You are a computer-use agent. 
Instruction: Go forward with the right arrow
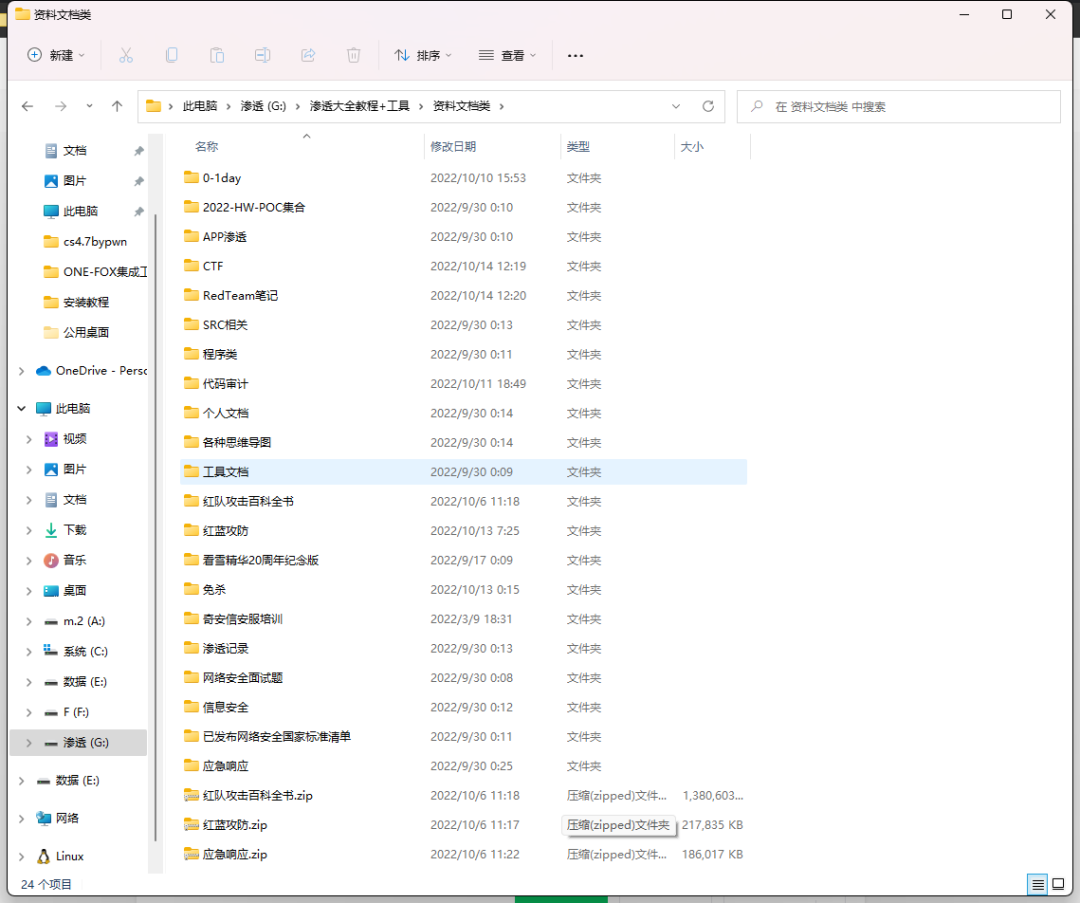coord(61,106)
